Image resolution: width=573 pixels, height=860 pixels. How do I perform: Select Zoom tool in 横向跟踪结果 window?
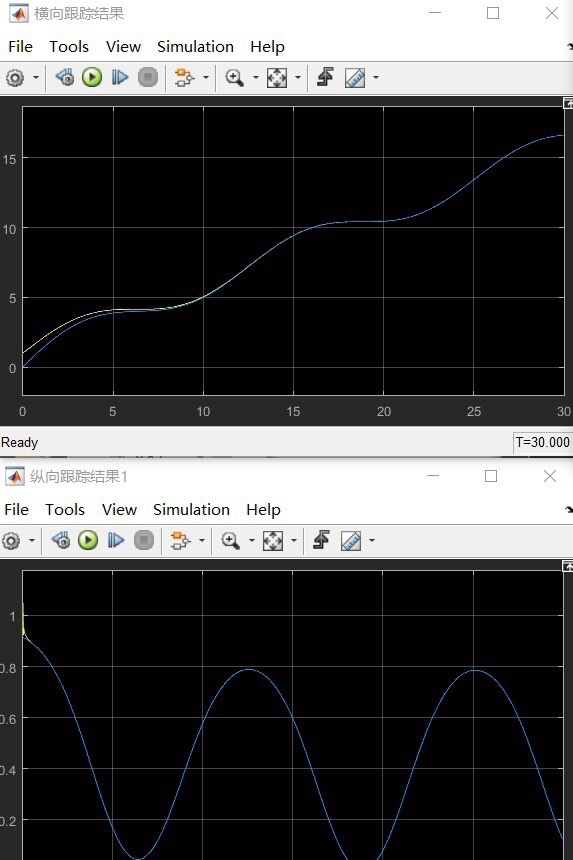[x=235, y=77]
